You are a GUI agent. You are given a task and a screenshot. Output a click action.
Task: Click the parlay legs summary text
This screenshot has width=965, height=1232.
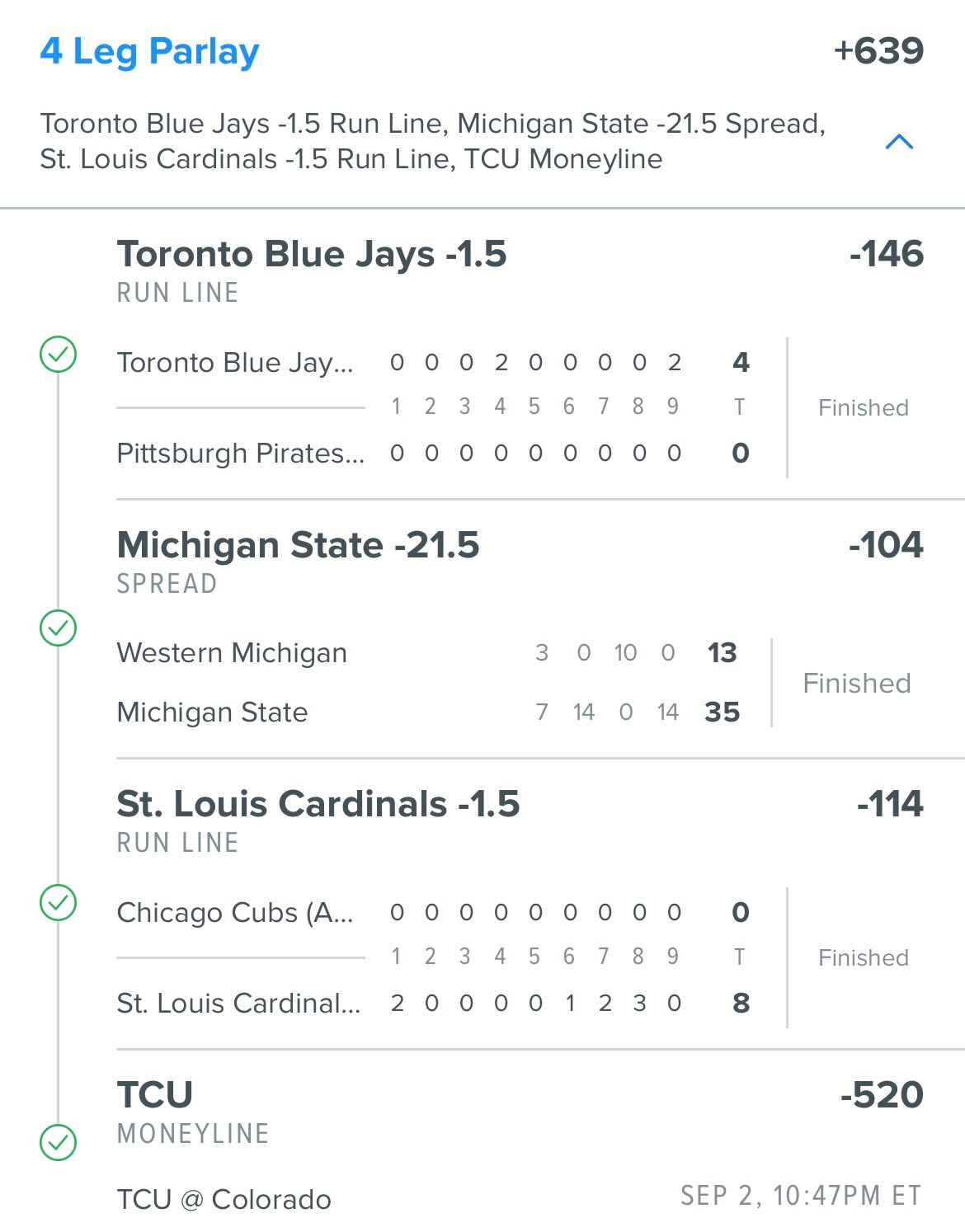tap(433, 141)
